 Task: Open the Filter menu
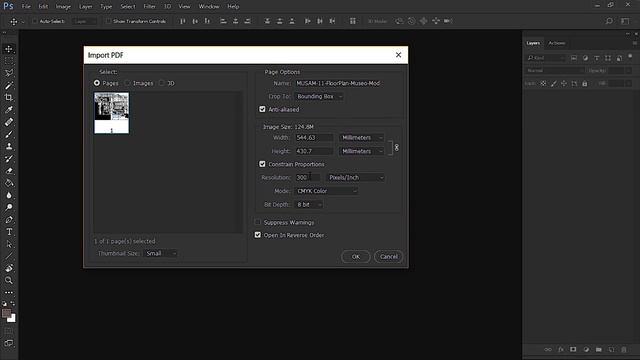[x=149, y=7]
